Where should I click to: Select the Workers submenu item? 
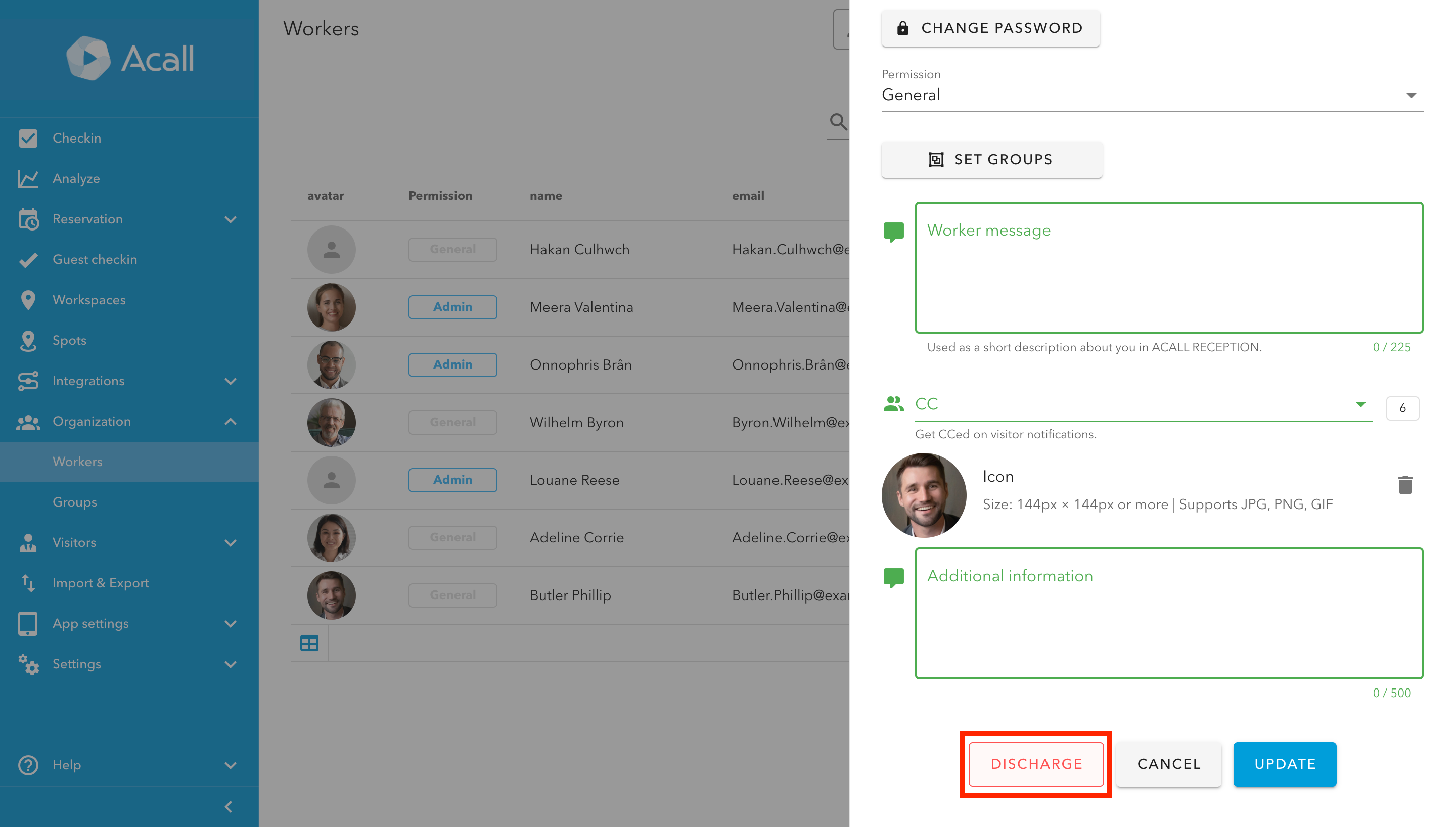click(x=77, y=461)
